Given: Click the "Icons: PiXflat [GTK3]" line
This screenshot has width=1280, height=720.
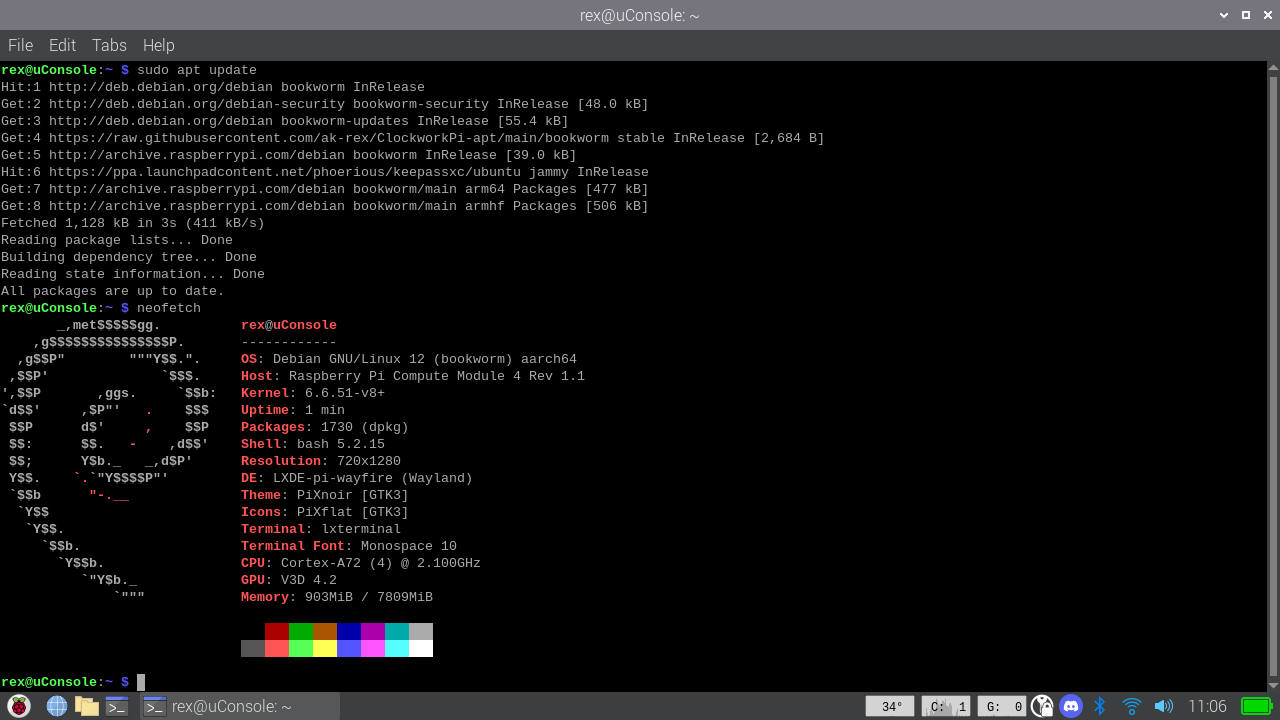Looking at the screenshot, I should point(325,512).
